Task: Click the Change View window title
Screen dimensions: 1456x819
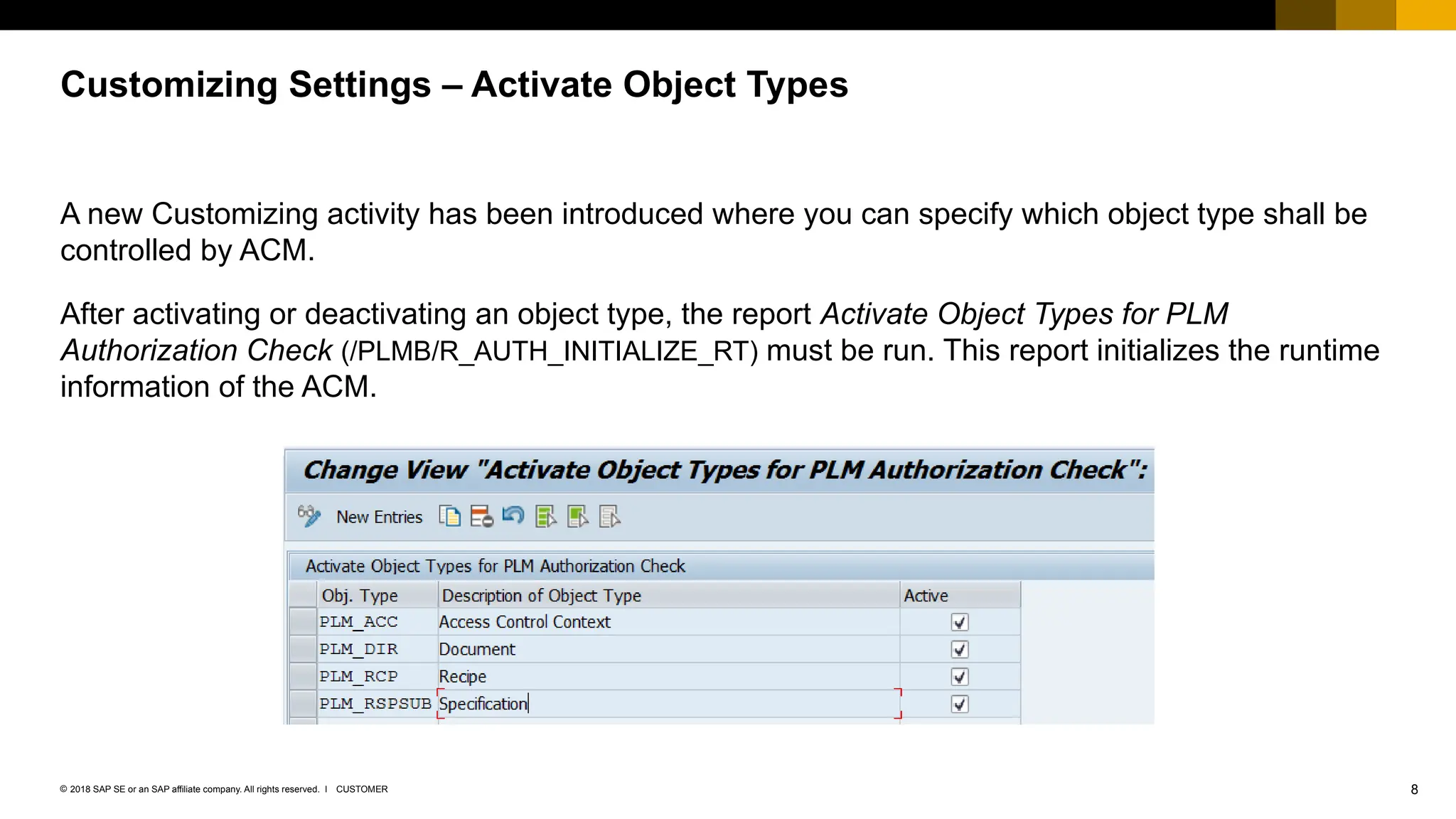Action: [x=725, y=470]
